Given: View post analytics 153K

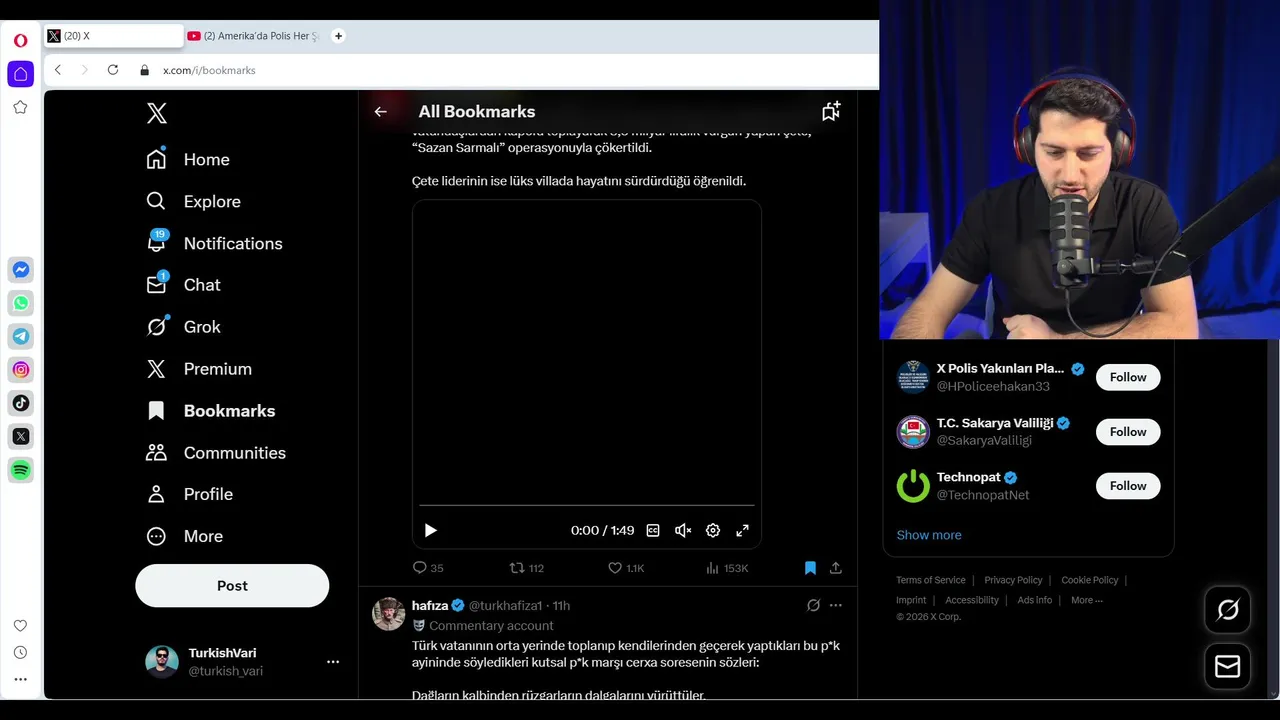Looking at the screenshot, I should coord(727,568).
